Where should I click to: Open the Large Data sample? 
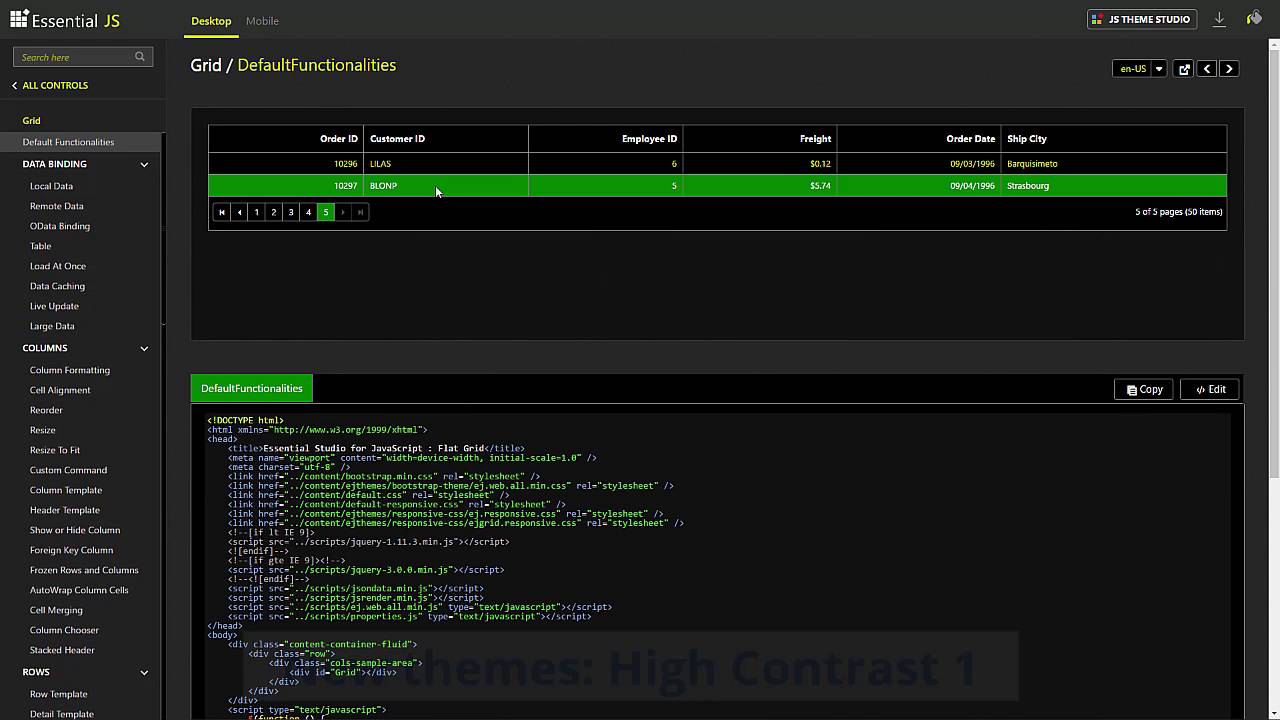pos(52,326)
